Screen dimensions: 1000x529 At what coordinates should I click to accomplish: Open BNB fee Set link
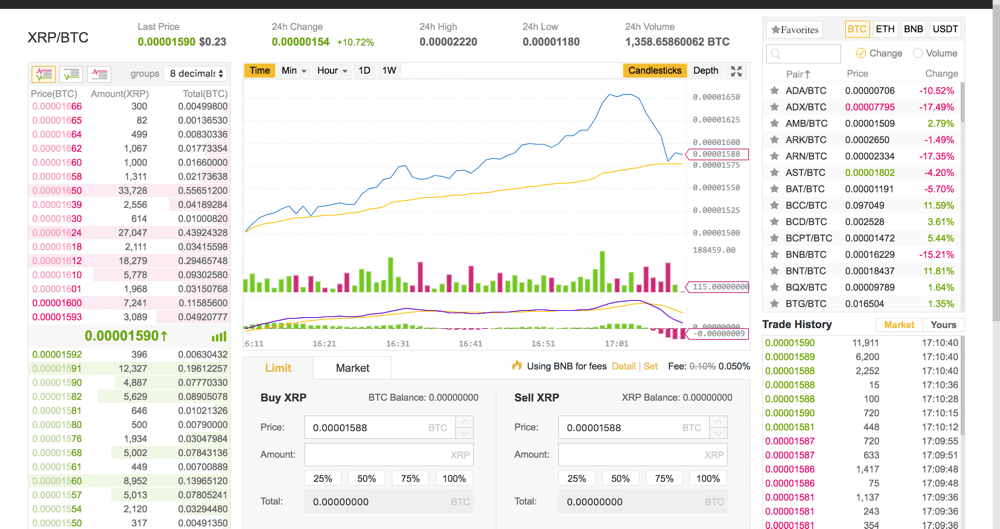point(651,366)
